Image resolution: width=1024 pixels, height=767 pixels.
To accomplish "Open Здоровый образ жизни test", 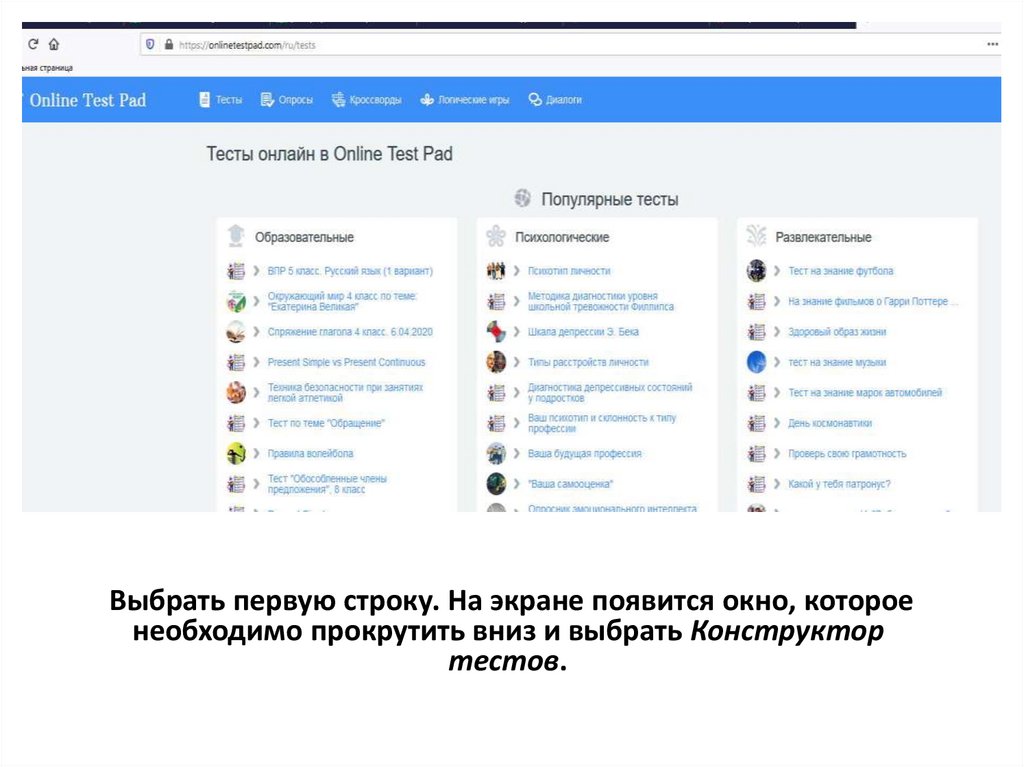I will (837, 332).
